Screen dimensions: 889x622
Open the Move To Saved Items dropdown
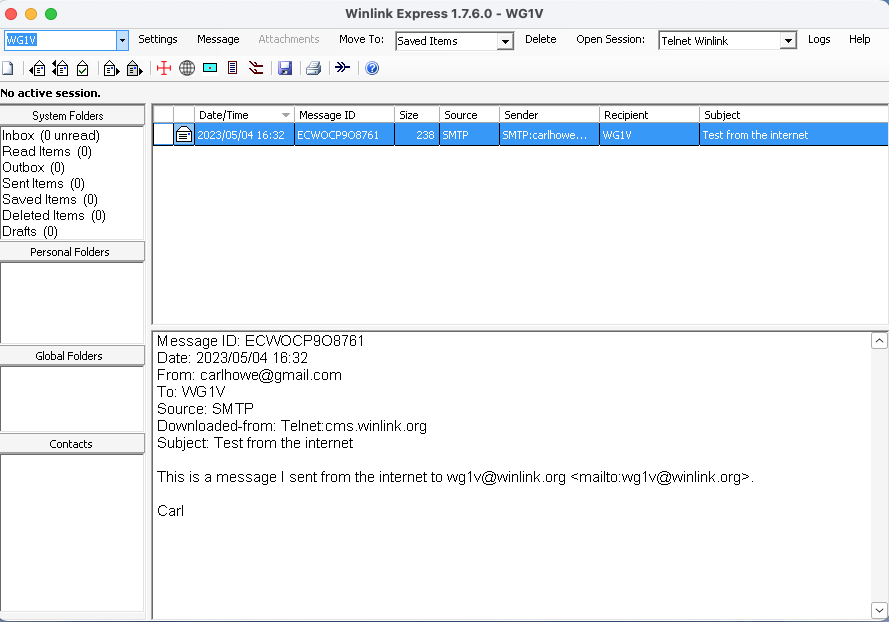coord(505,41)
